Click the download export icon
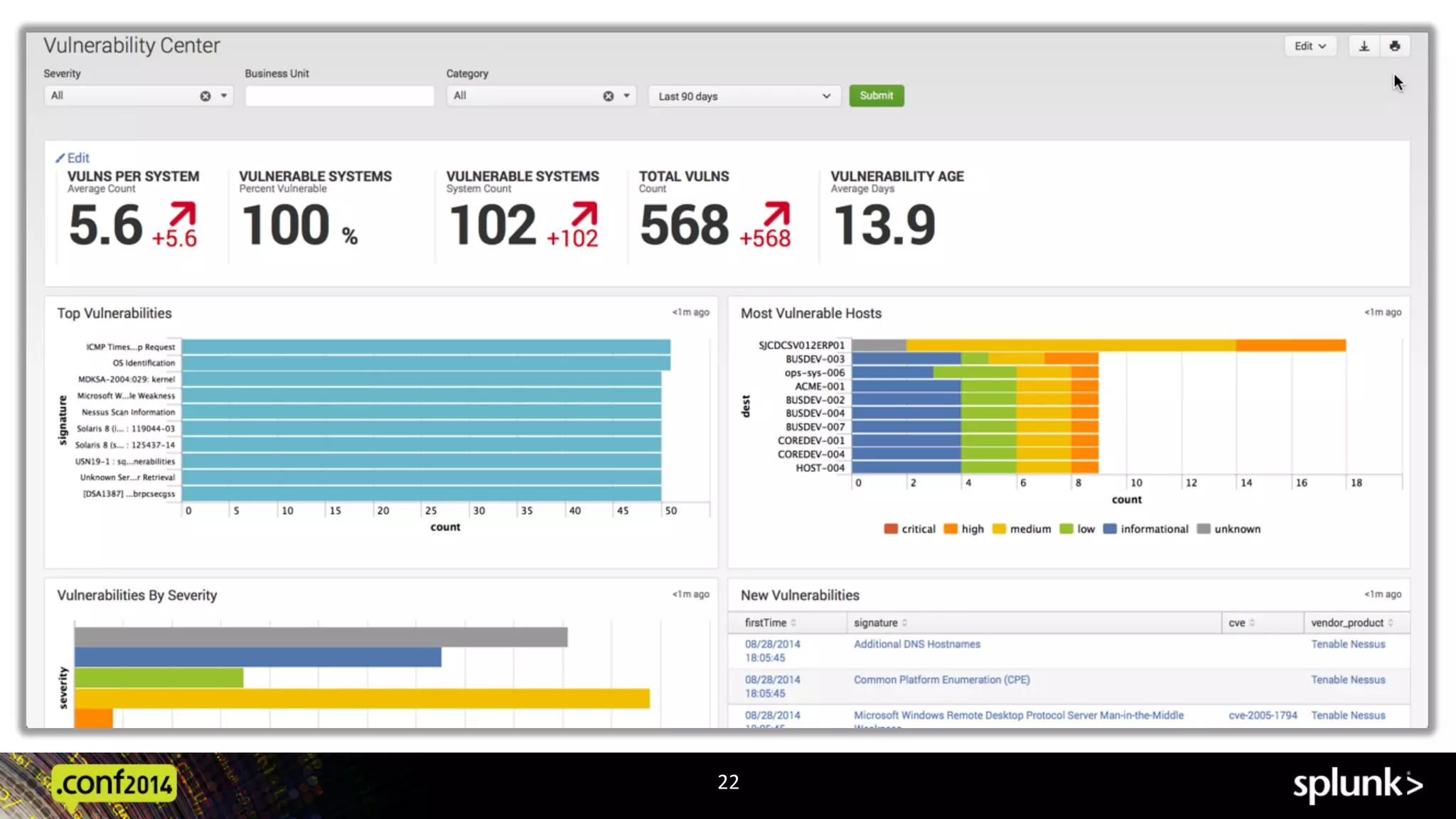 (1364, 46)
